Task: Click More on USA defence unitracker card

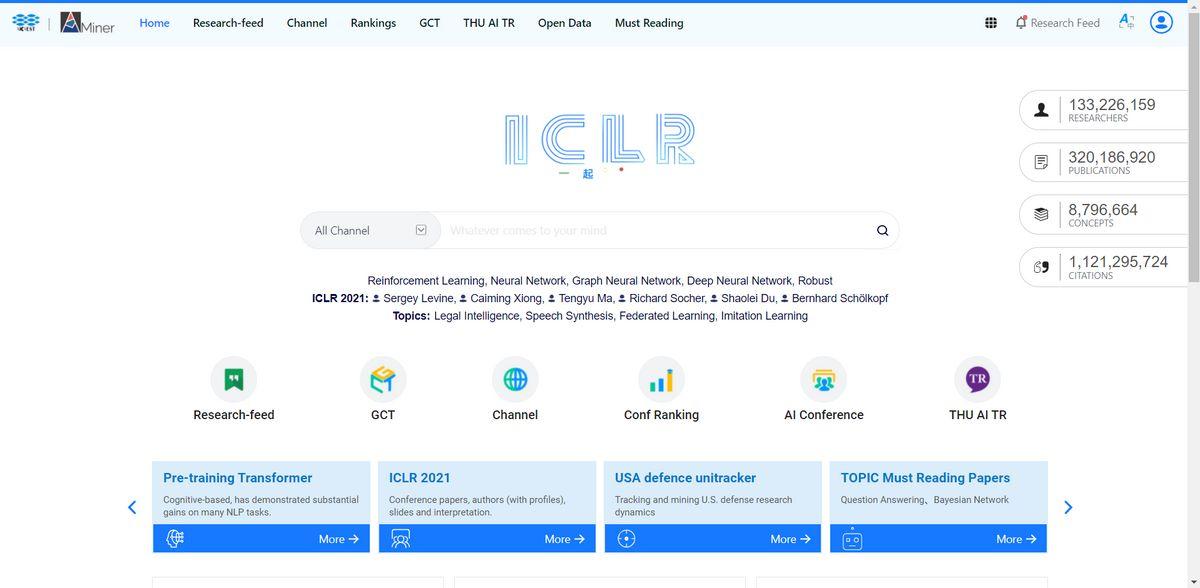Action: point(791,539)
